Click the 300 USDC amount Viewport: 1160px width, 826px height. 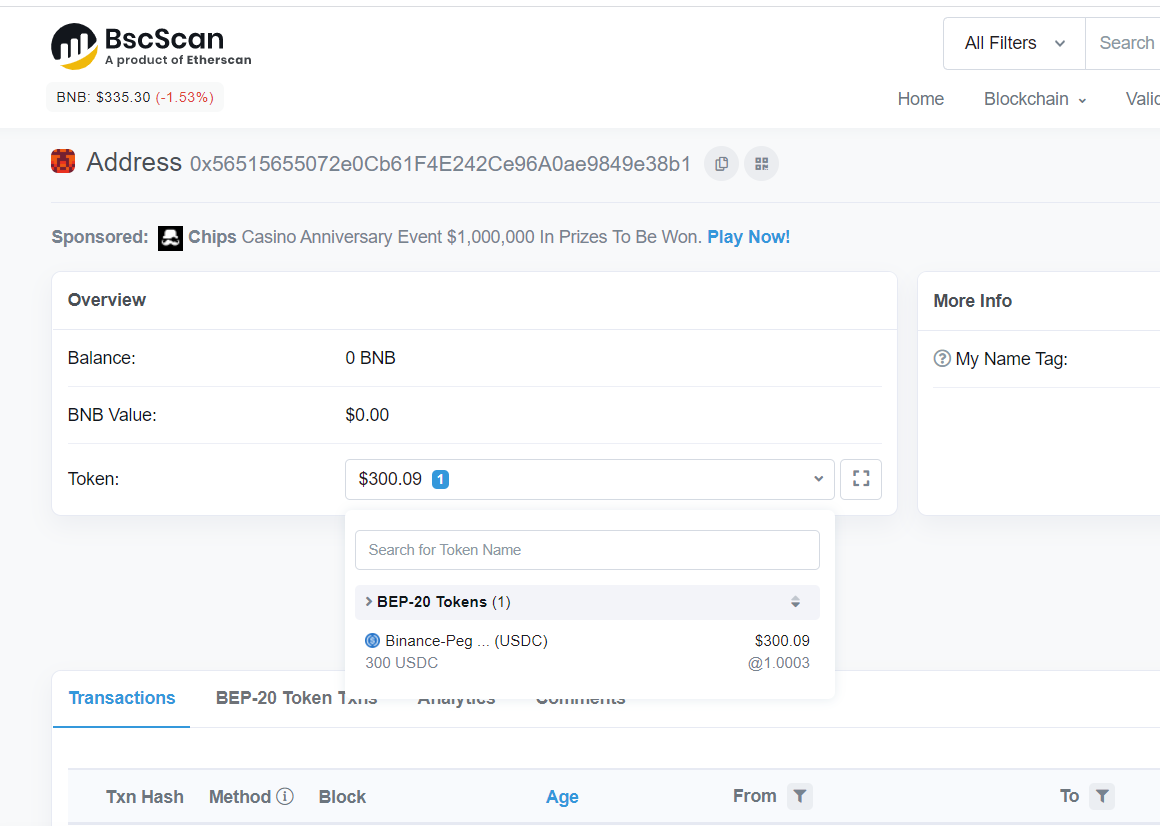tap(402, 663)
